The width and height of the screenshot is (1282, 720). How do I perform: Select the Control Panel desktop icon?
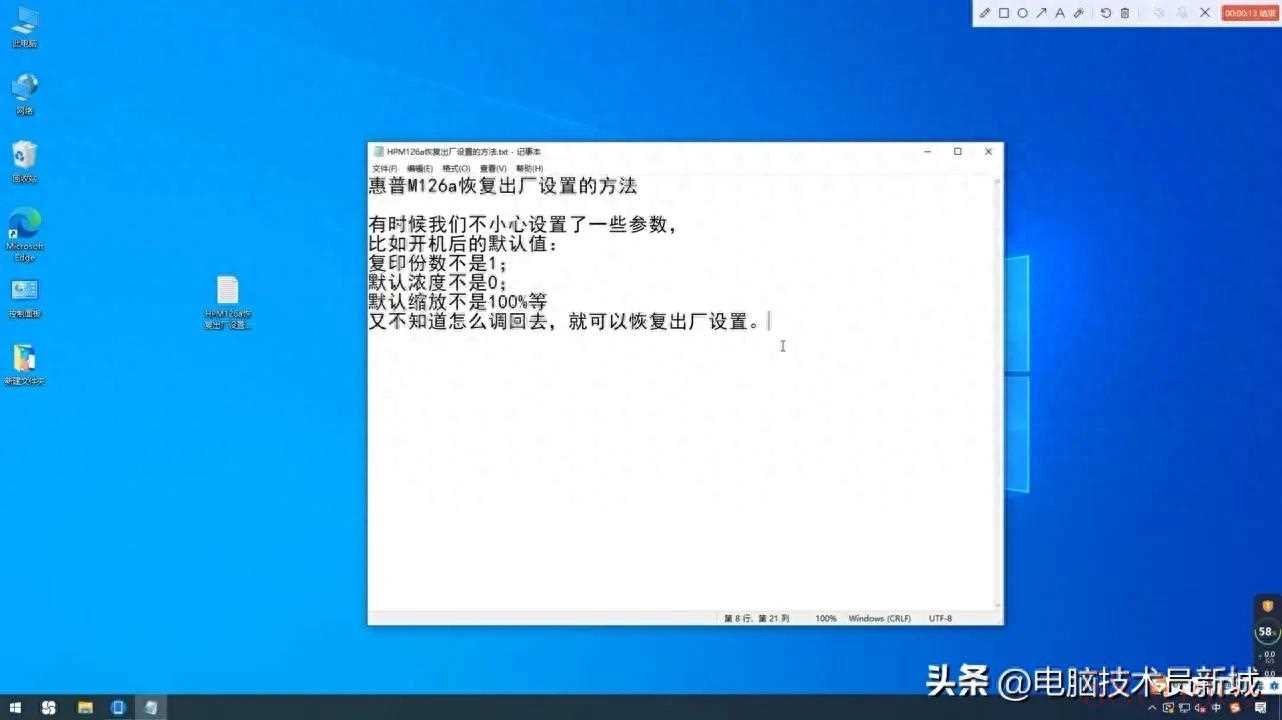tap(24, 298)
